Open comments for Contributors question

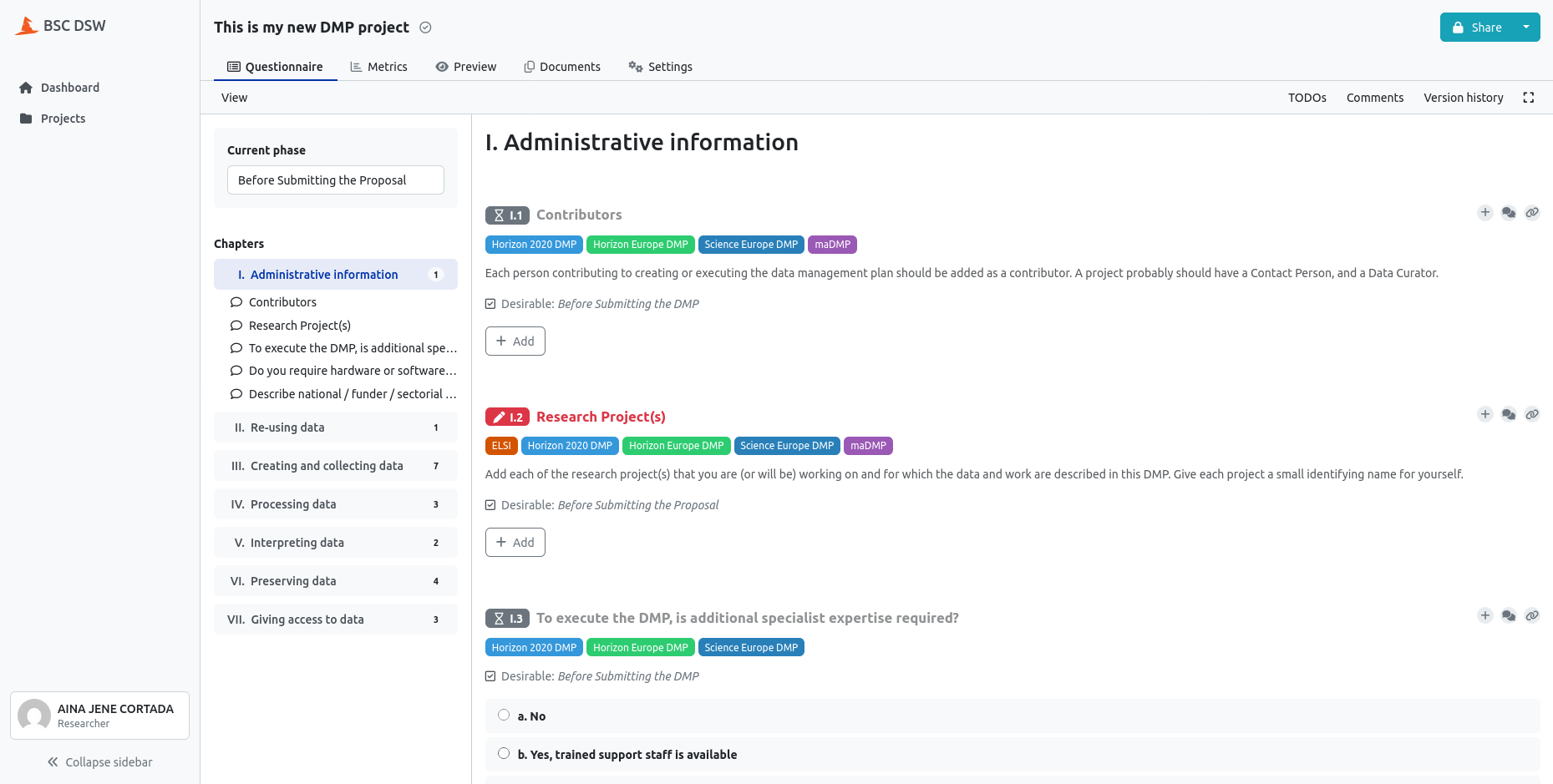(1508, 213)
